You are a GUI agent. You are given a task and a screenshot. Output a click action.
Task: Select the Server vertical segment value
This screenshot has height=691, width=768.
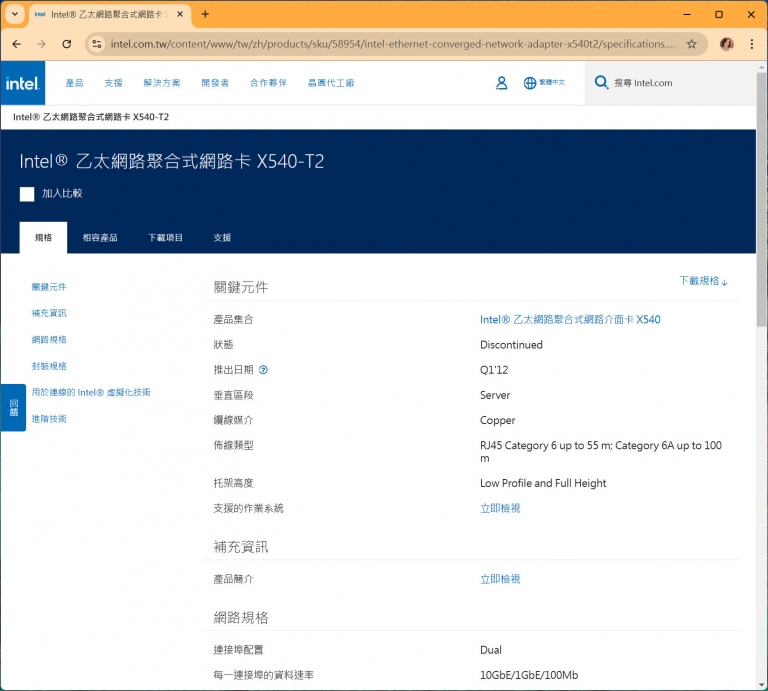point(495,395)
